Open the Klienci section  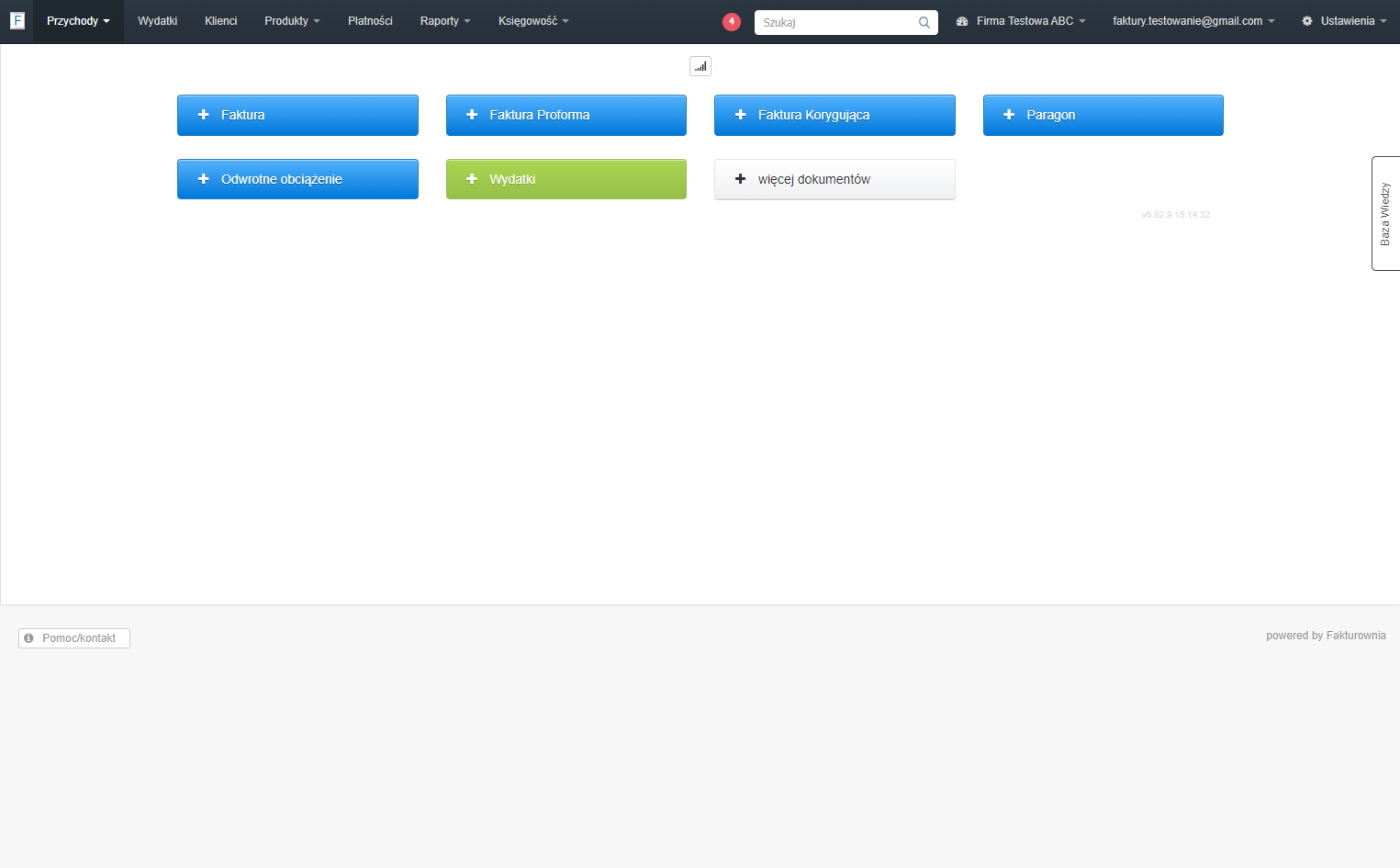[220, 21]
